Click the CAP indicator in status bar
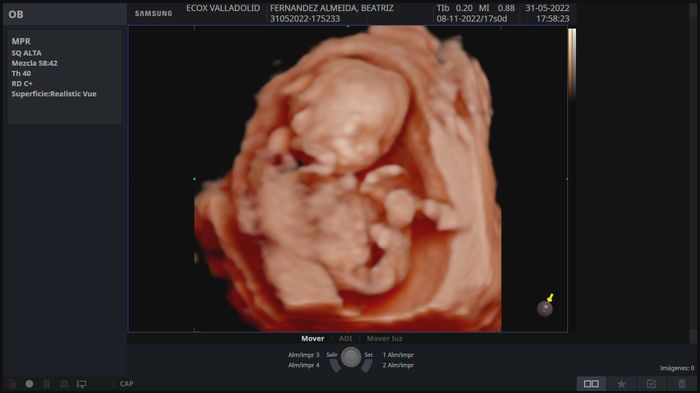The height and width of the screenshot is (393, 700). click(126, 384)
